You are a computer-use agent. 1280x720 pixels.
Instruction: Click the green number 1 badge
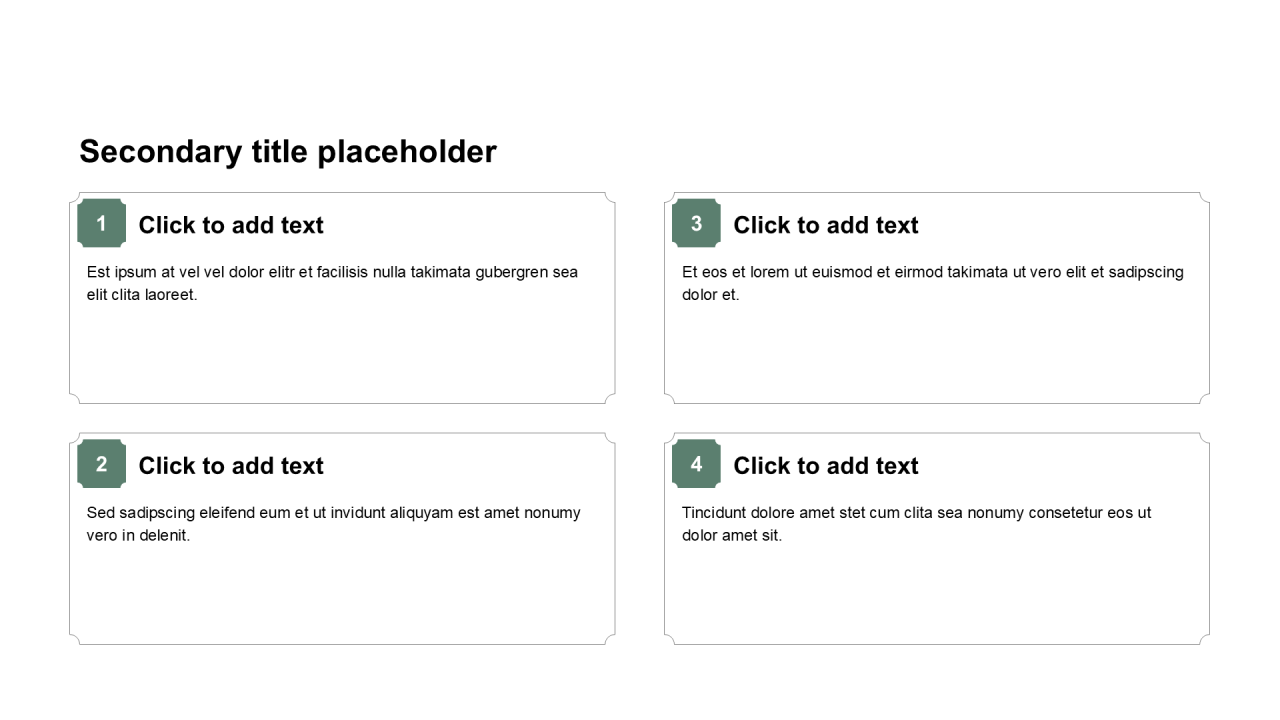(101, 223)
